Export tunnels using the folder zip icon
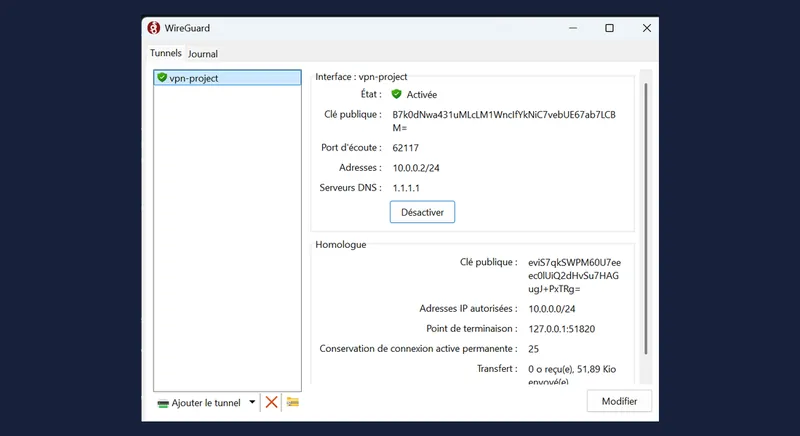The width and height of the screenshot is (800, 436). coord(292,402)
